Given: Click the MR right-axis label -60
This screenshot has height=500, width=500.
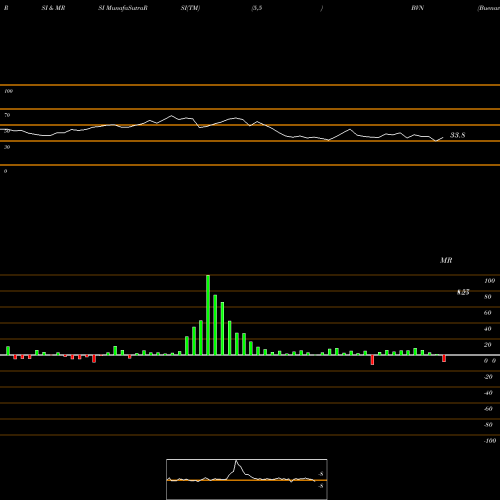Looking at the screenshot, I should pos(488,409).
